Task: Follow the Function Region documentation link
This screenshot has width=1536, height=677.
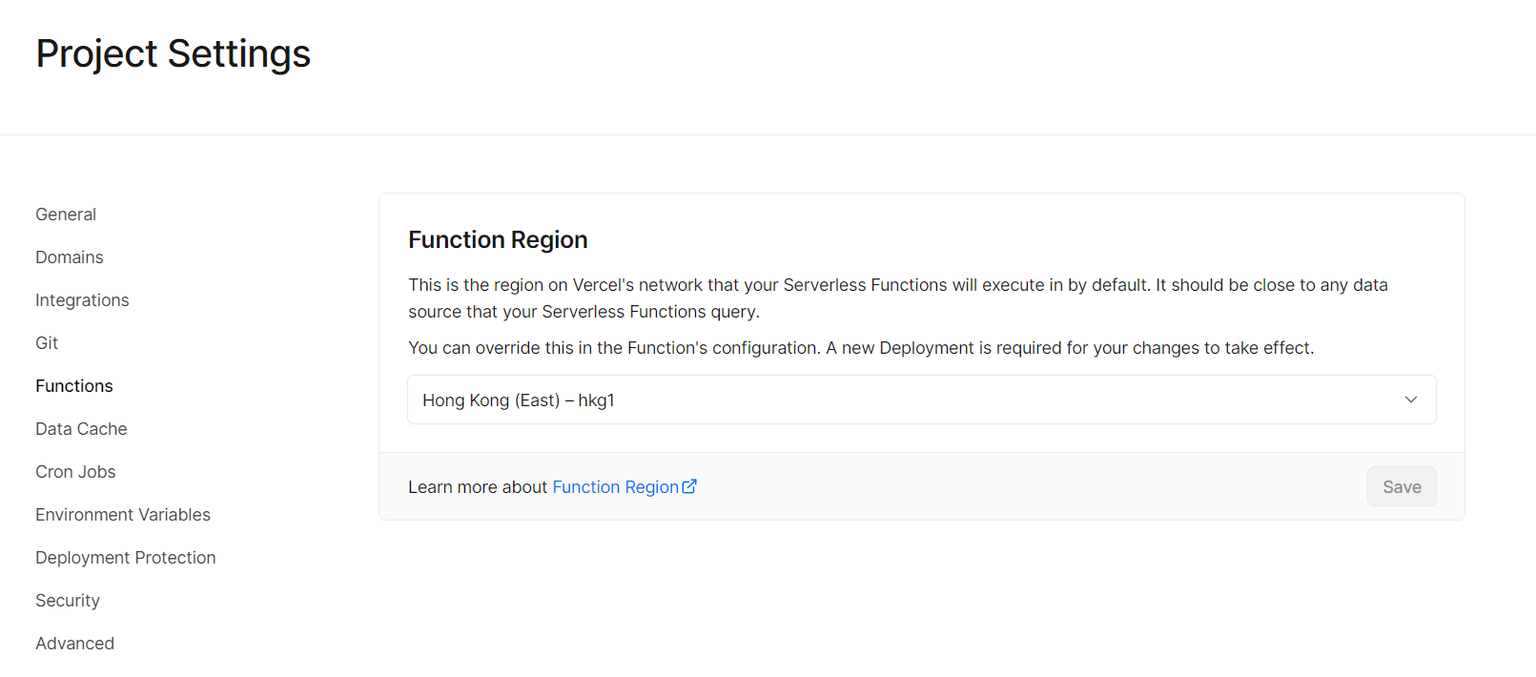Action: click(615, 487)
